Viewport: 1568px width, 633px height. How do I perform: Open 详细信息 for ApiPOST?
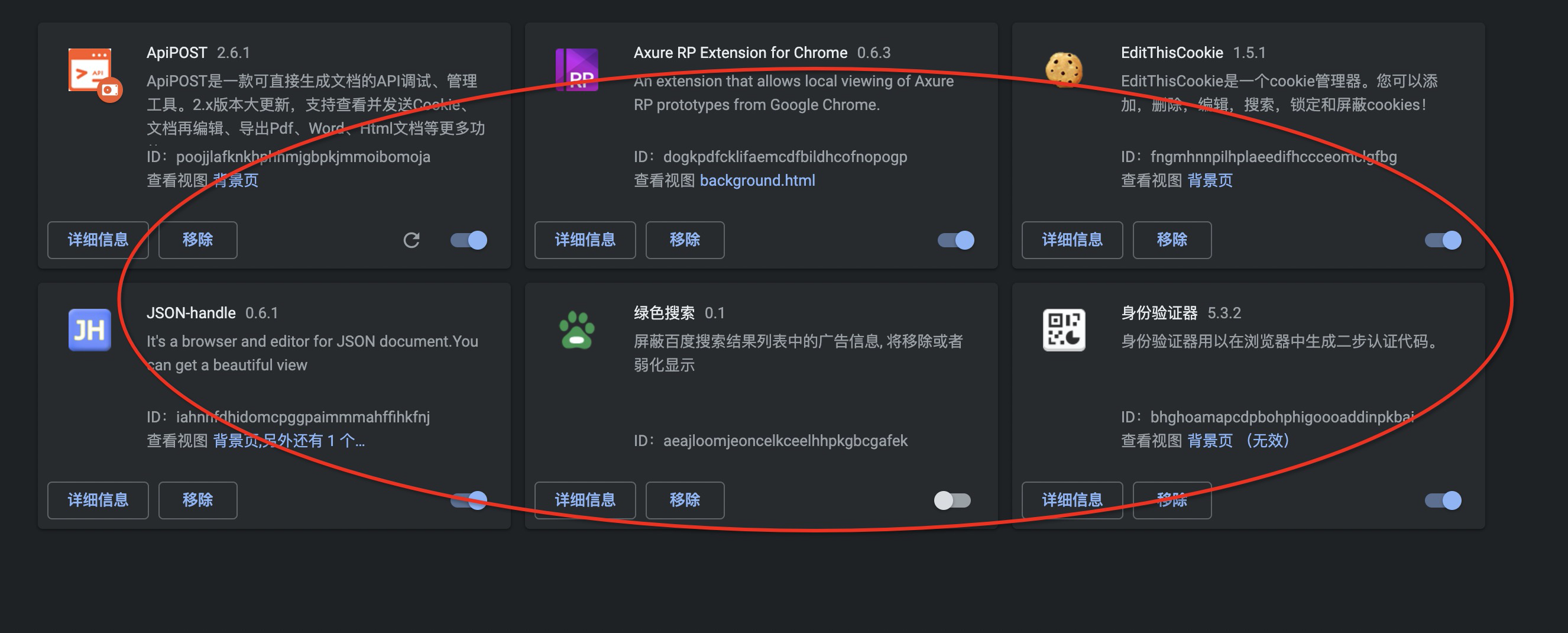(98, 240)
